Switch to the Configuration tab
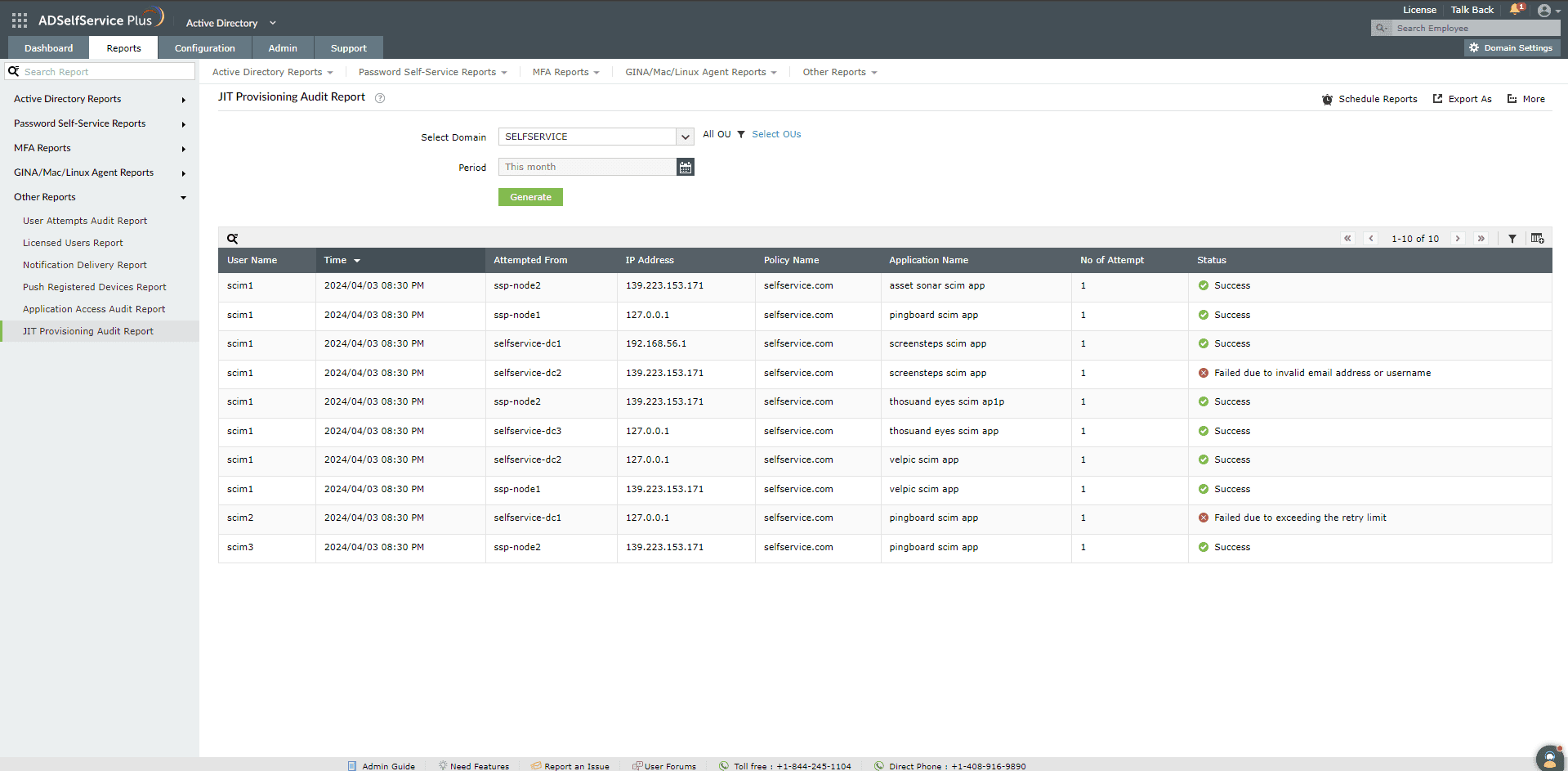This screenshot has width=1568, height=771. click(205, 48)
